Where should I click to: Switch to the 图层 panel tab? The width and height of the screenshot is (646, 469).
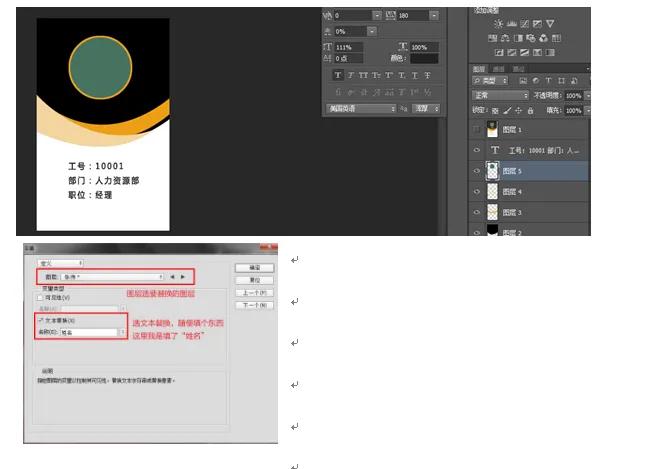click(x=479, y=69)
